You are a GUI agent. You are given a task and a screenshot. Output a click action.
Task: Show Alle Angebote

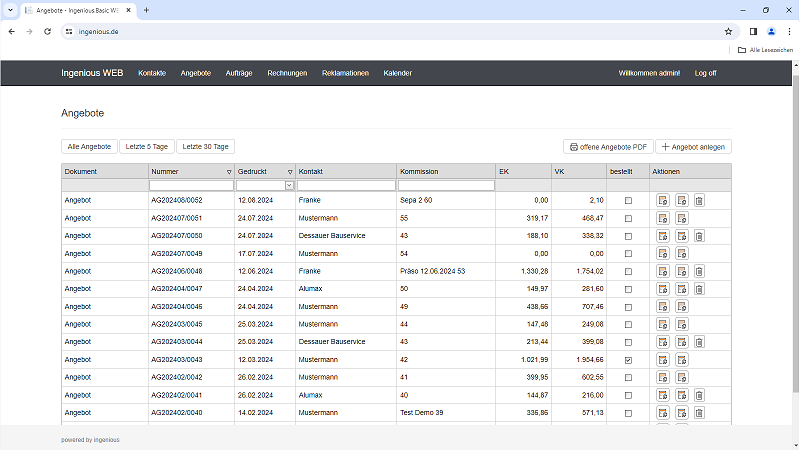tap(89, 146)
